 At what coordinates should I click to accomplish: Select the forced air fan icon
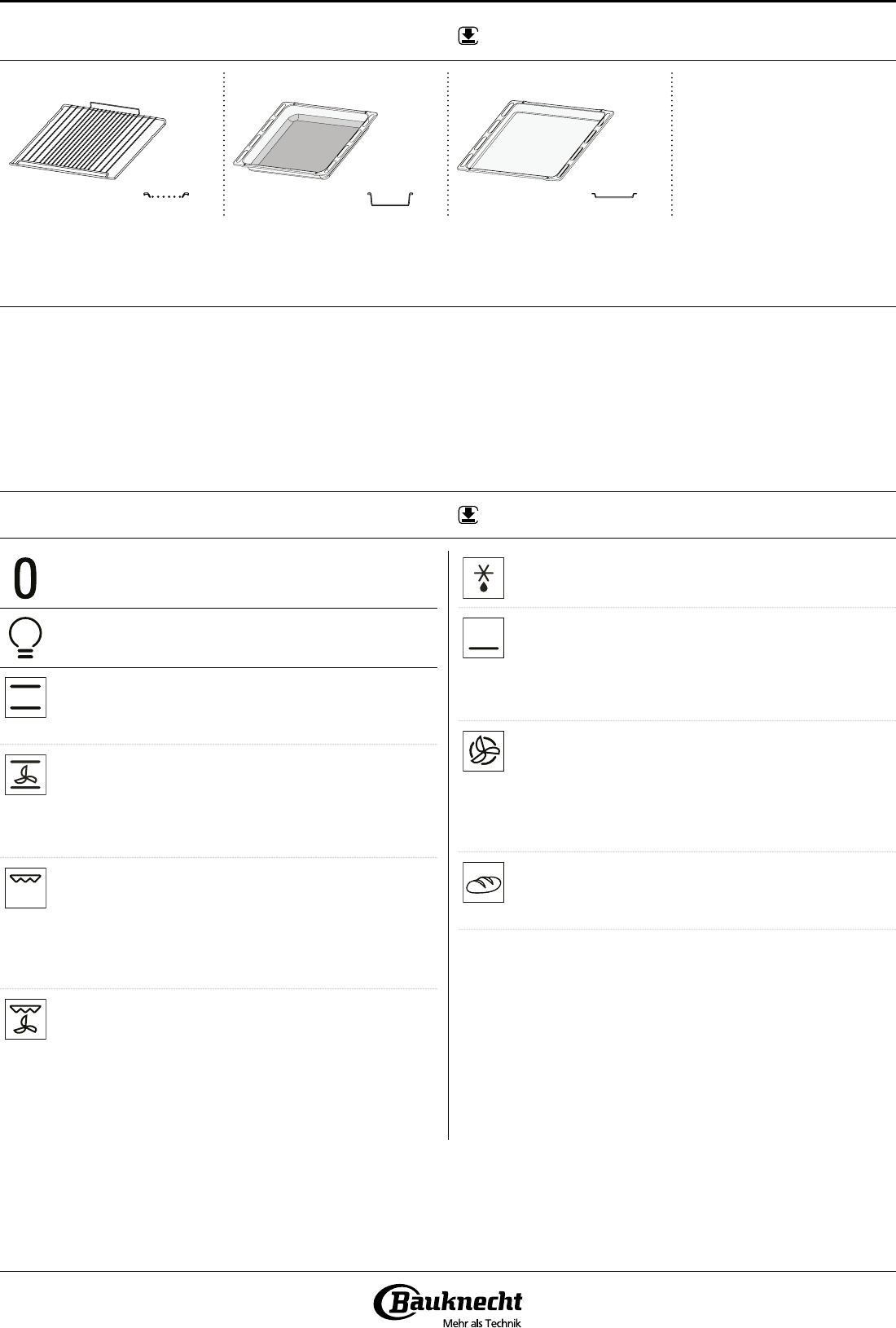pyautogui.click(x=484, y=751)
